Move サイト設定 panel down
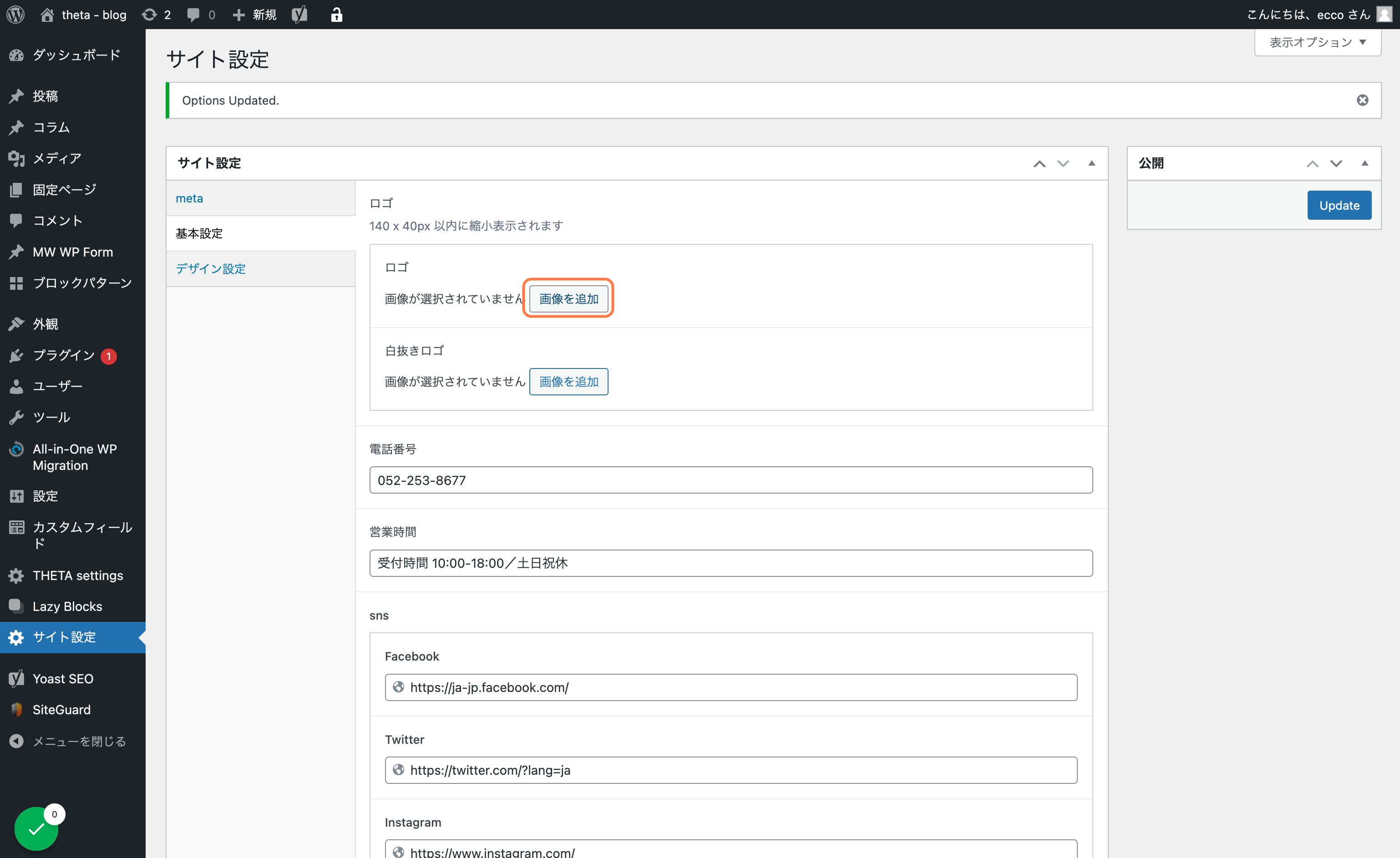 tap(1063, 163)
